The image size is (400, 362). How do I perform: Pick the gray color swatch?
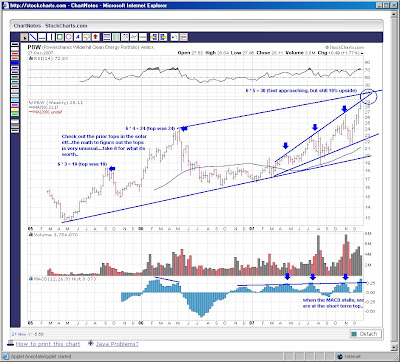click(15, 86)
